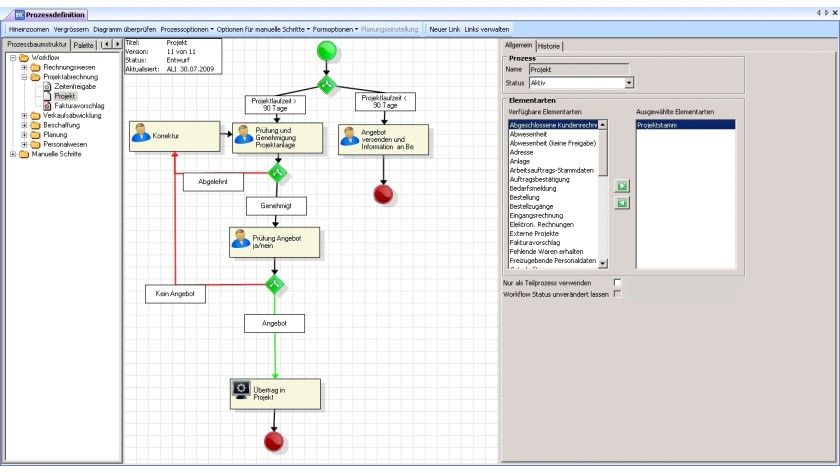Switch to the Palette tab
The image size is (840, 473).
84,46
